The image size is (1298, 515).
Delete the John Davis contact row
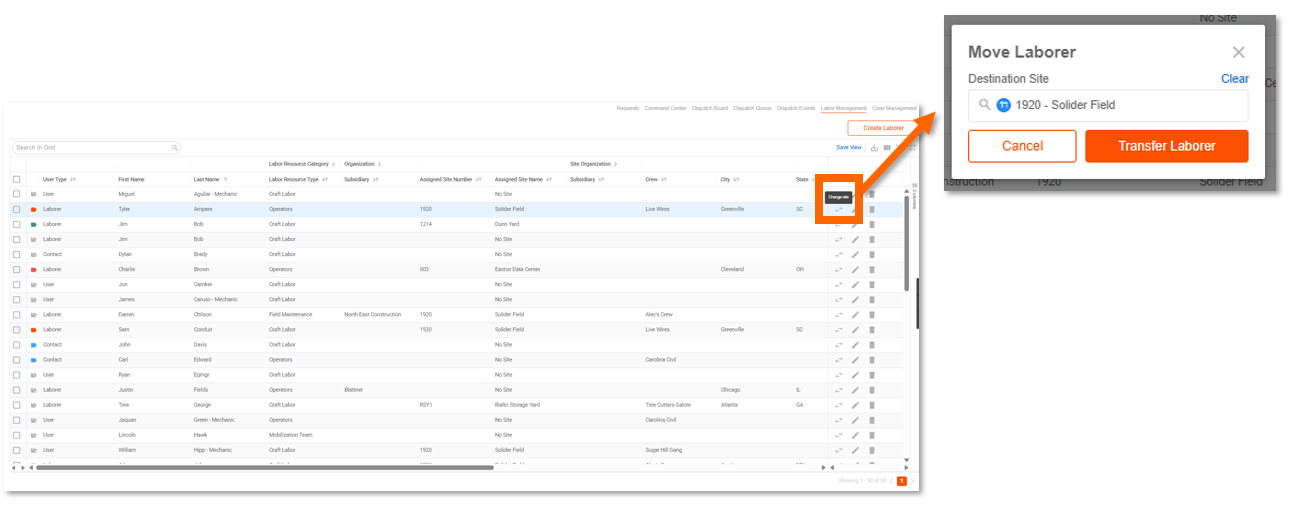(871, 345)
